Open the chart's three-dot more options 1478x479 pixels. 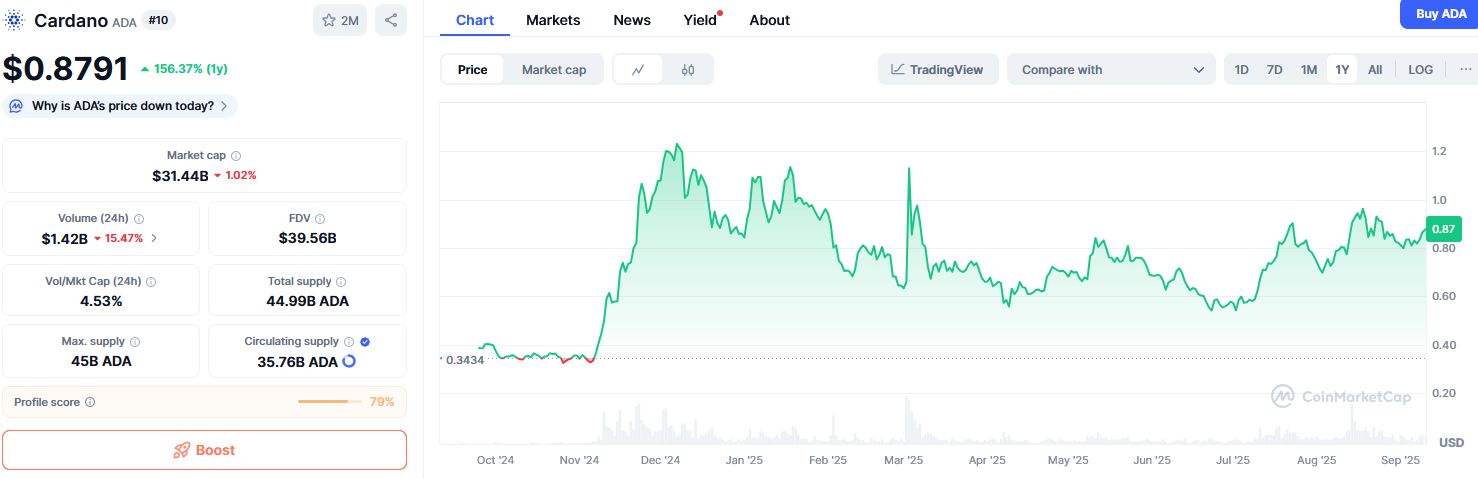point(1465,69)
